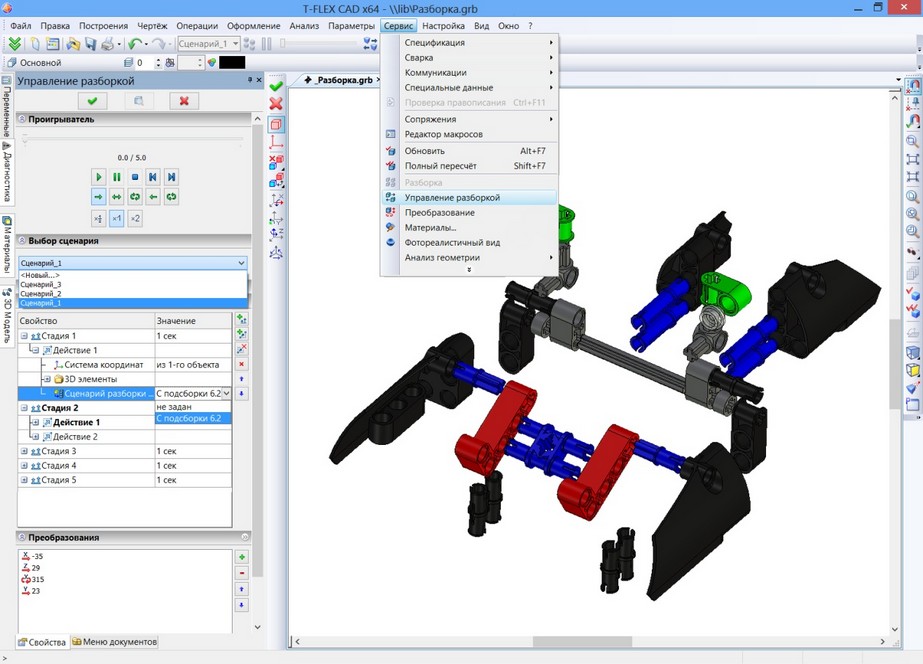Move selected stage item up in tree
This screenshot has width=923, height=664.
pos(241,379)
